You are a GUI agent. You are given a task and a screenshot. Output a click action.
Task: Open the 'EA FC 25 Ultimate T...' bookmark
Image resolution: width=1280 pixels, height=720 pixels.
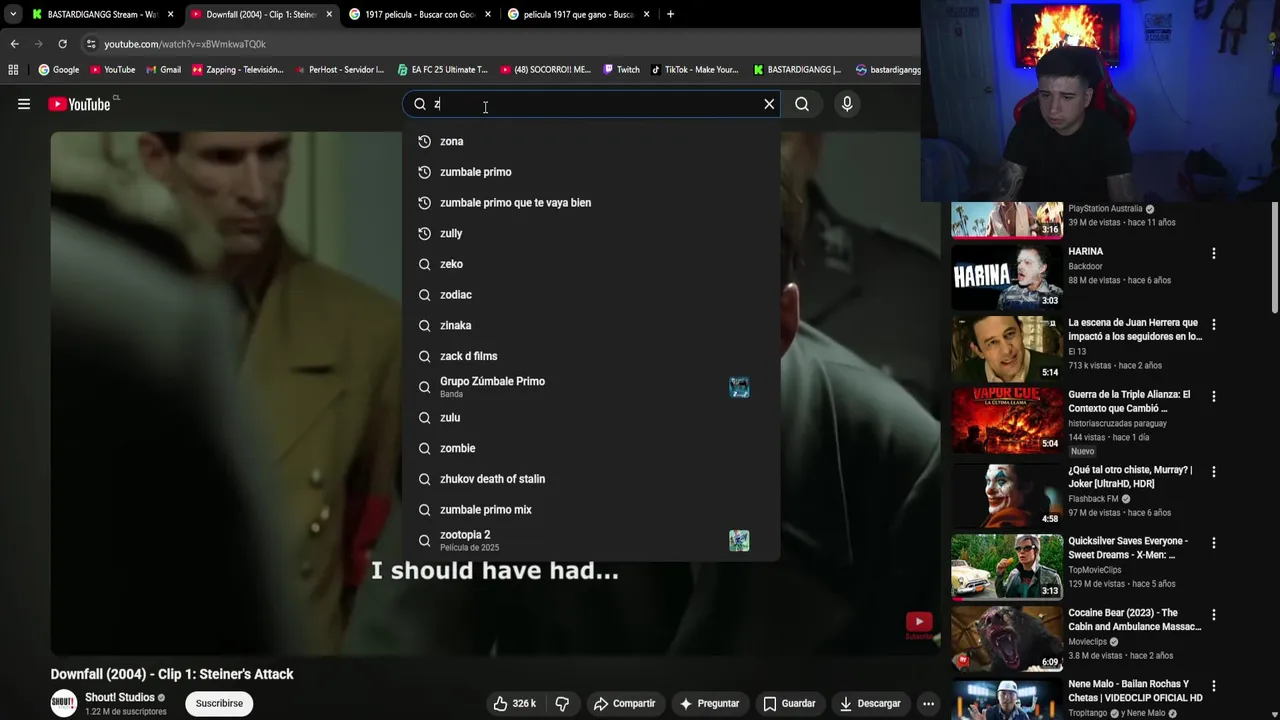[442, 70]
